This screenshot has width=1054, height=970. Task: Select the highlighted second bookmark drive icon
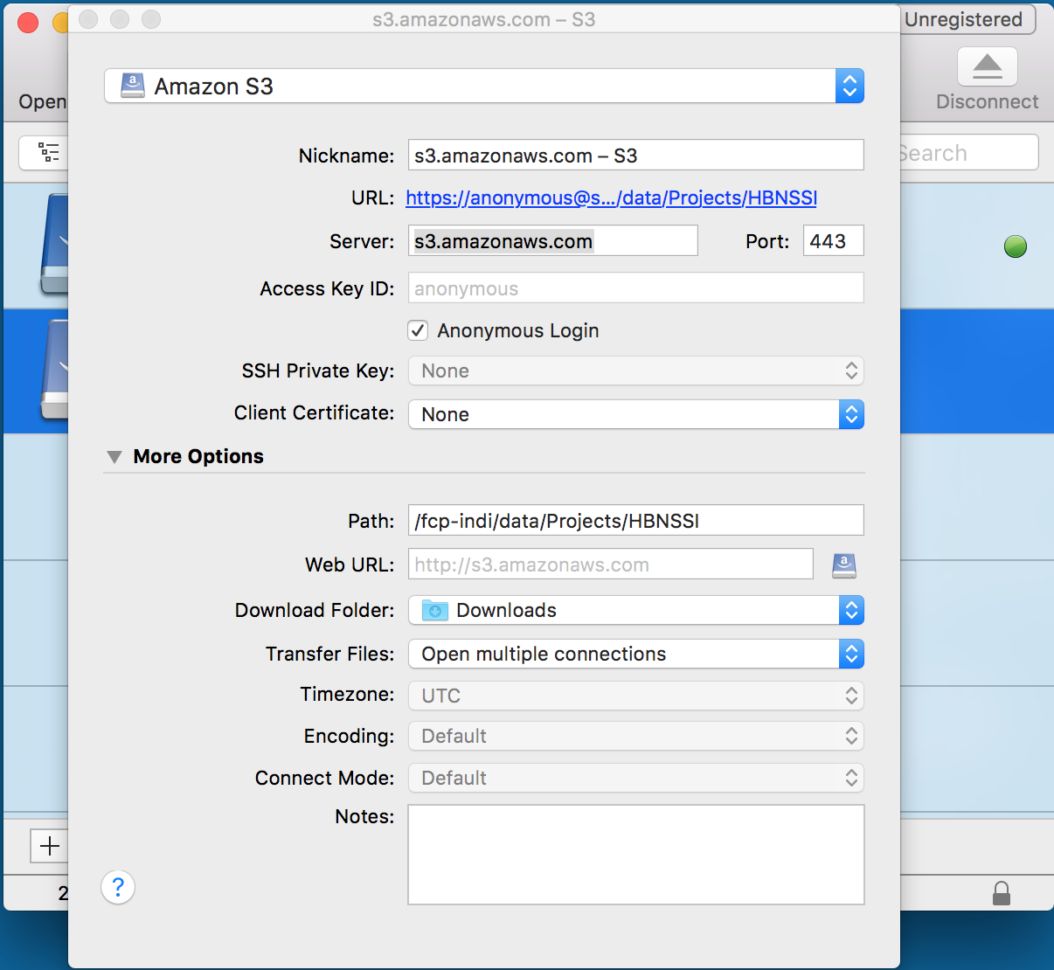54,370
